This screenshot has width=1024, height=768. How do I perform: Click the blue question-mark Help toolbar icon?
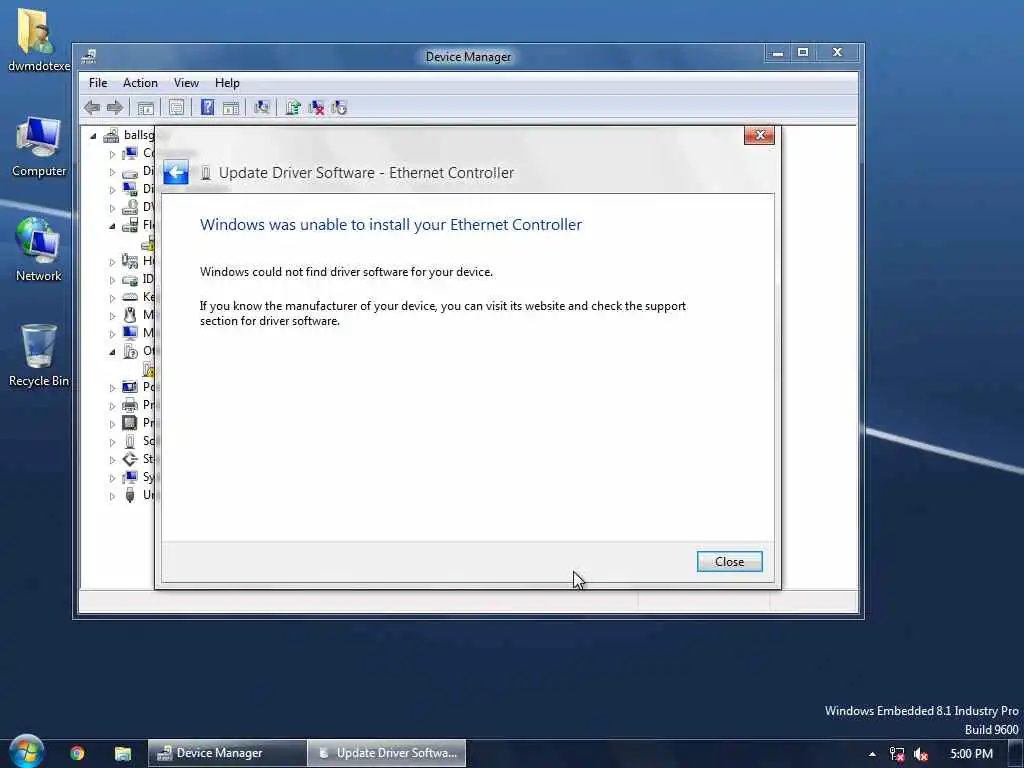coord(208,107)
